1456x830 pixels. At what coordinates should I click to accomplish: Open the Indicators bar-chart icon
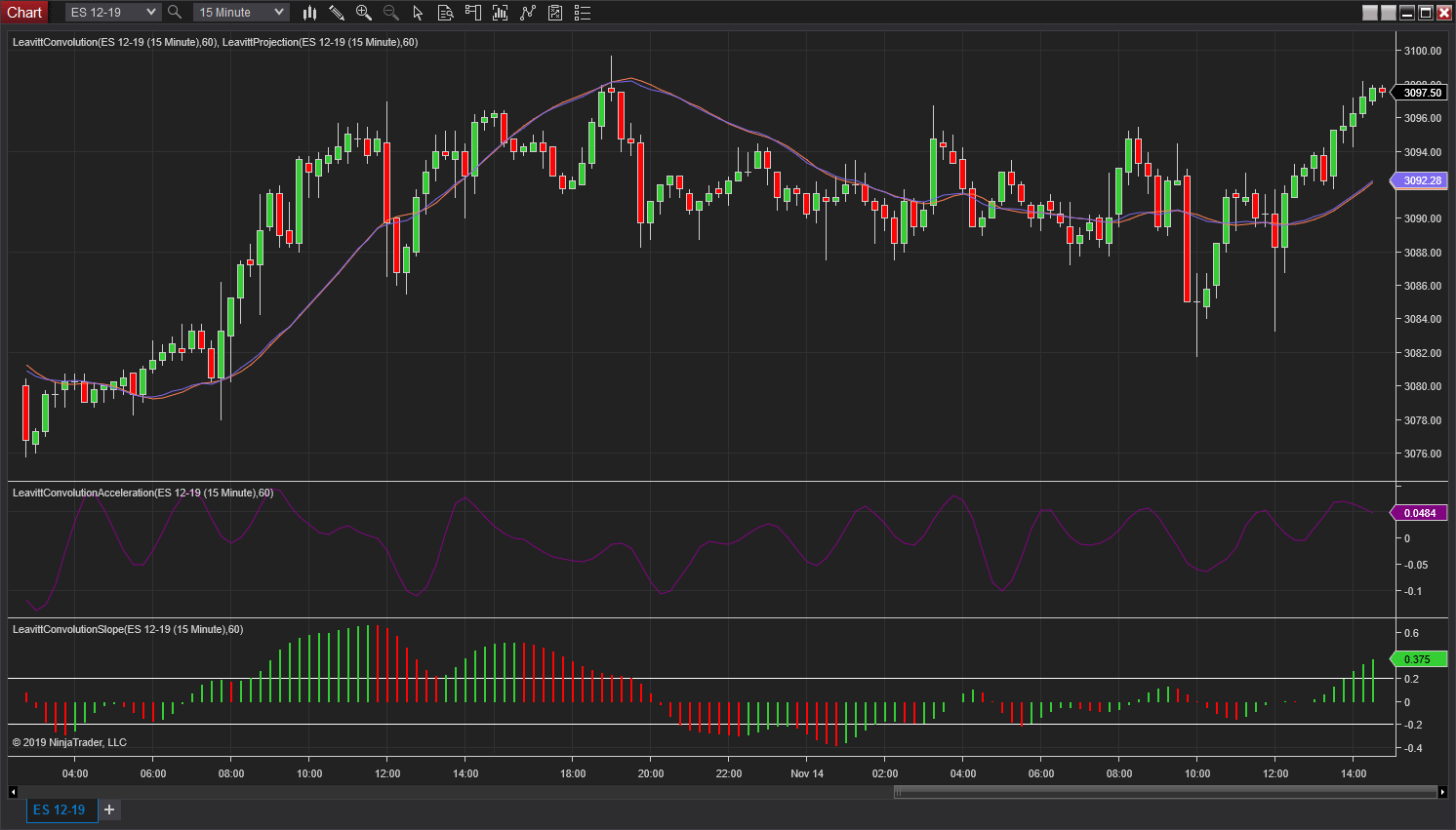(x=501, y=12)
